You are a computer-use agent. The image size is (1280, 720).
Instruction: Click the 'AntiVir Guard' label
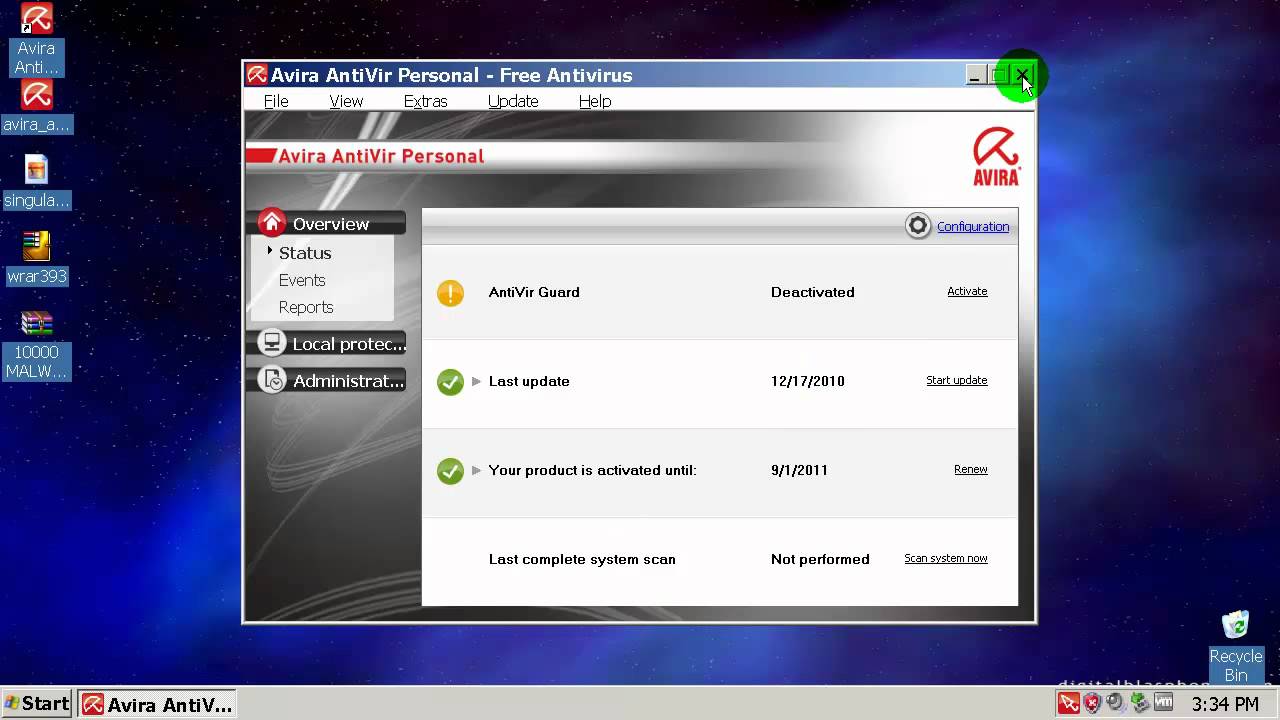click(x=534, y=292)
